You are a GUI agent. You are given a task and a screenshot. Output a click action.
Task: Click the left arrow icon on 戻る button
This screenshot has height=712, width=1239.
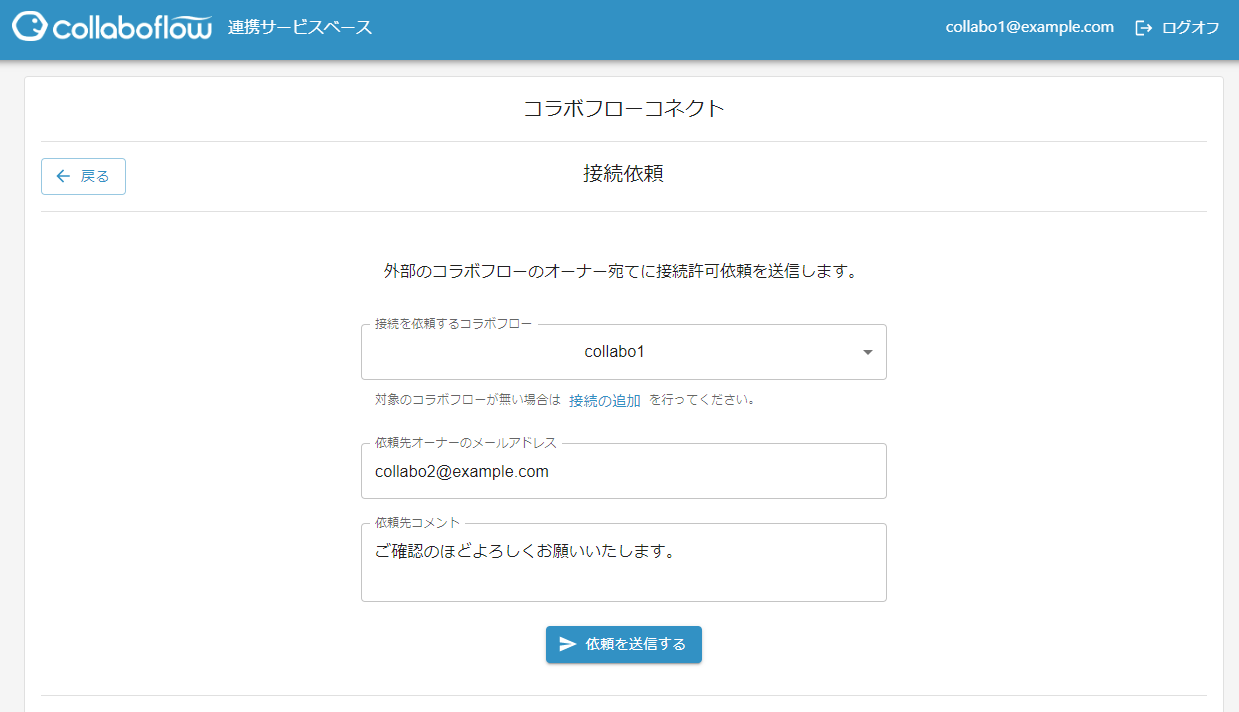pos(63,176)
